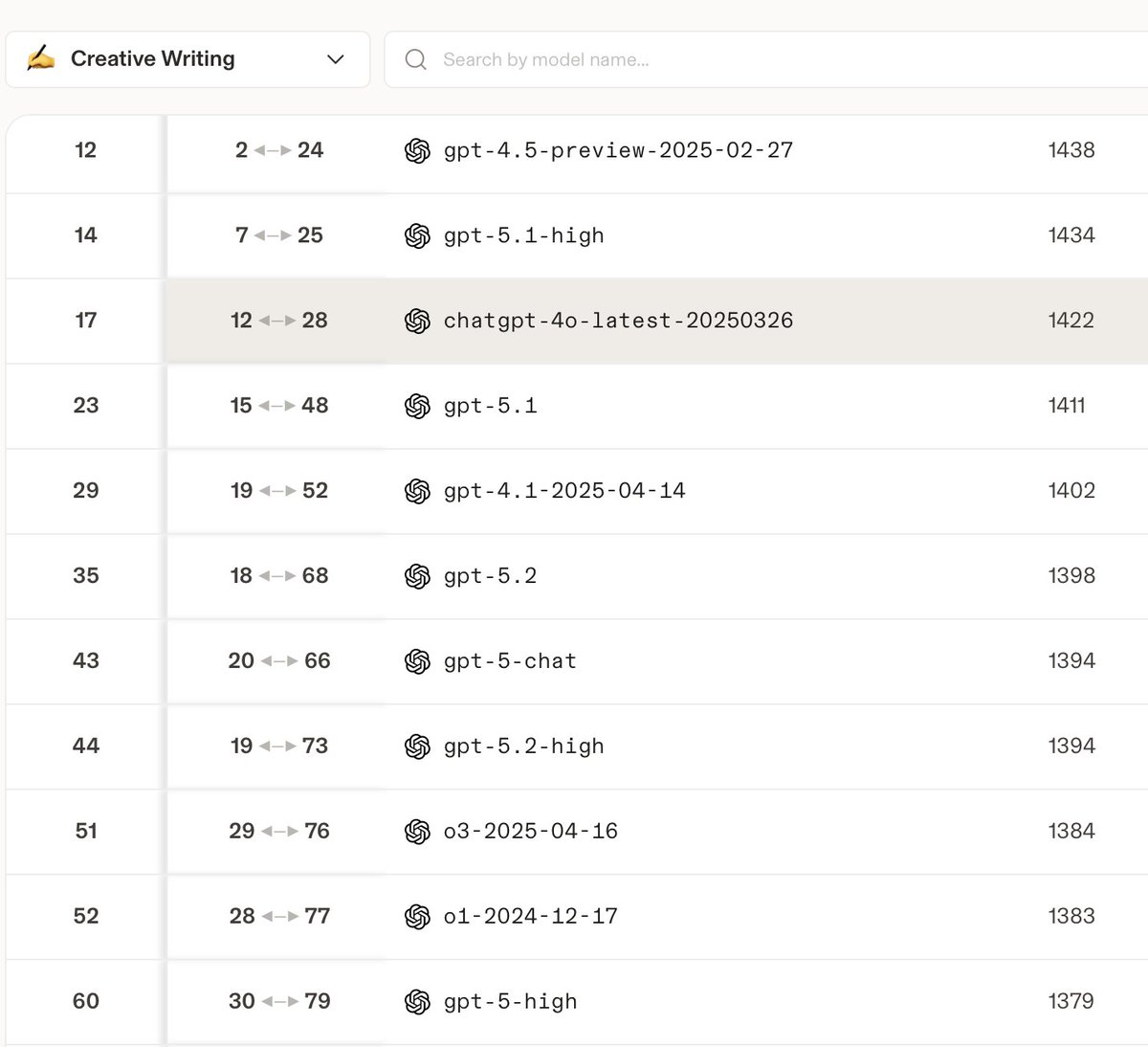
Task: Click OpenAI logo next to o3-2025-04-16
Action: point(417,832)
